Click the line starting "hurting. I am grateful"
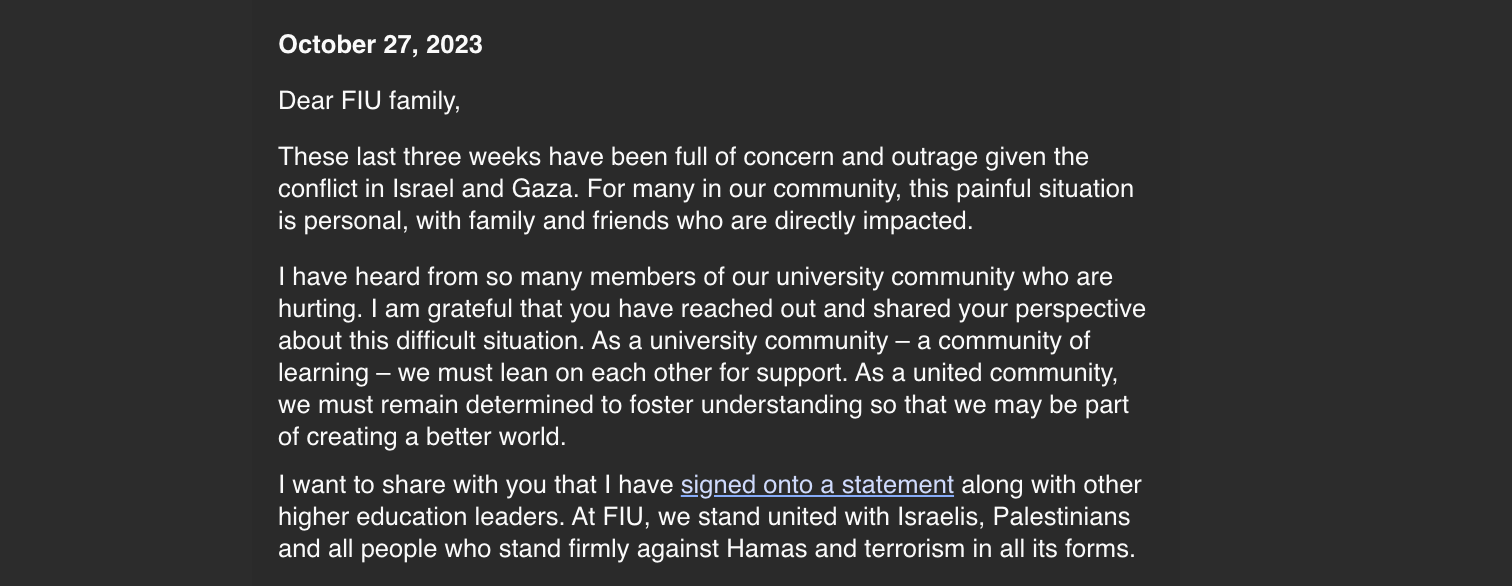 point(712,309)
